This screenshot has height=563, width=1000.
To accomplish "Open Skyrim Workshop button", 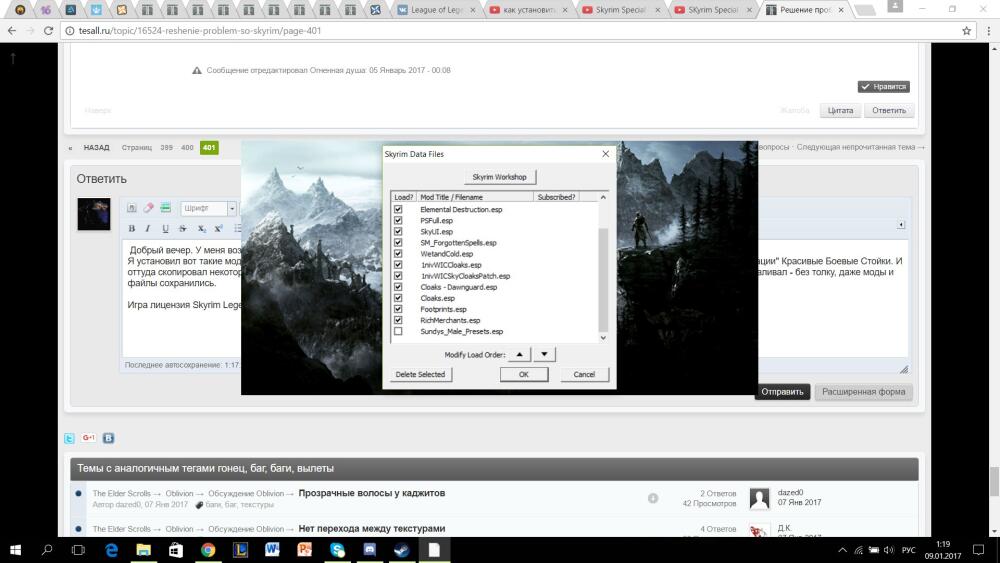I will click(499, 177).
